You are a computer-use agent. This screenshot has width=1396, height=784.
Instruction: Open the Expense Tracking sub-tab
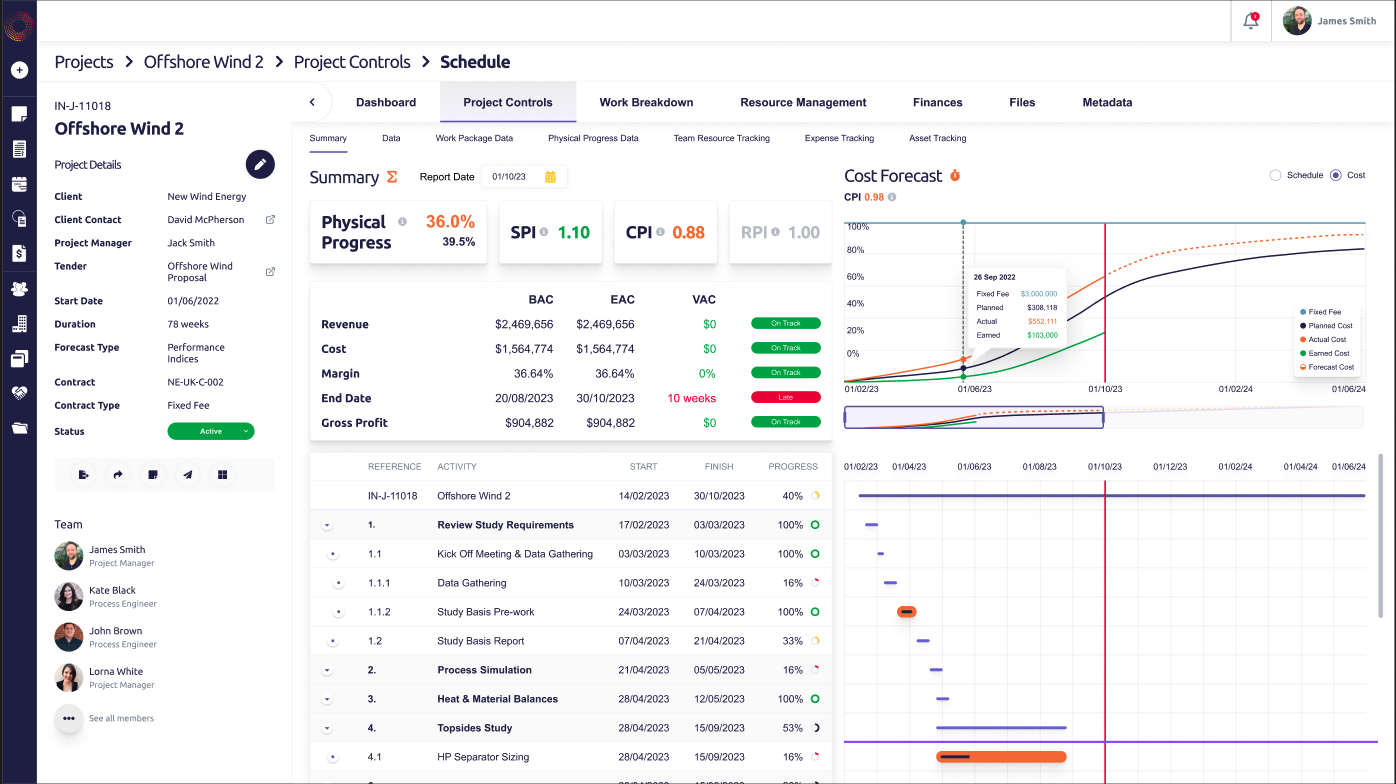839,138
